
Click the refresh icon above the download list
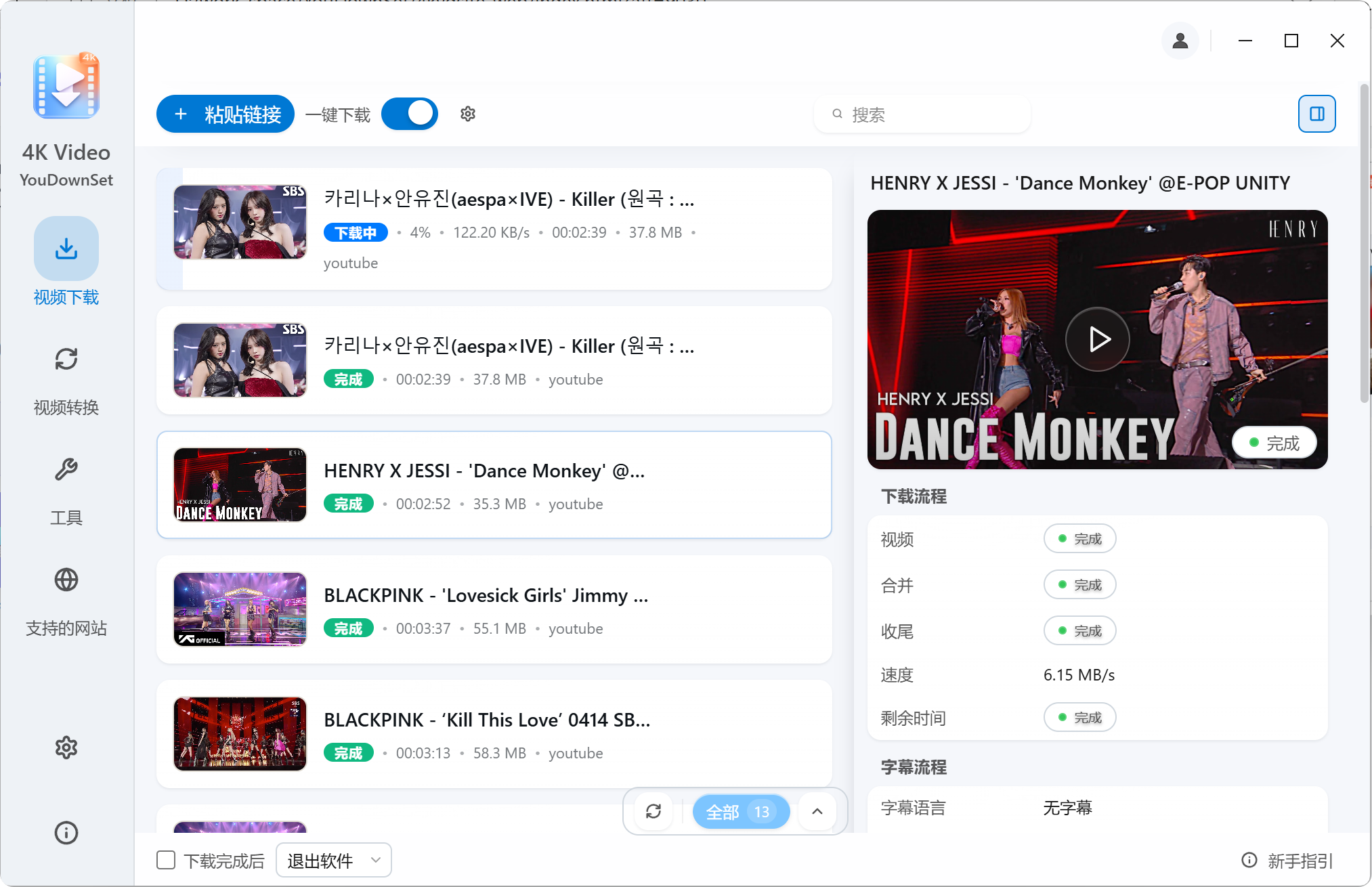[x=652, y=811]
